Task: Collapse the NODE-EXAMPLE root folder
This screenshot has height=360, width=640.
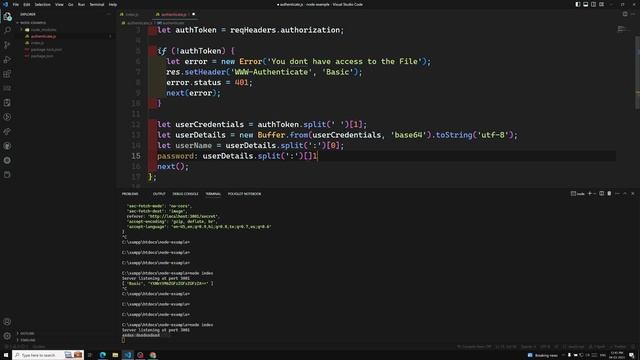Action: tap(33, 23)
